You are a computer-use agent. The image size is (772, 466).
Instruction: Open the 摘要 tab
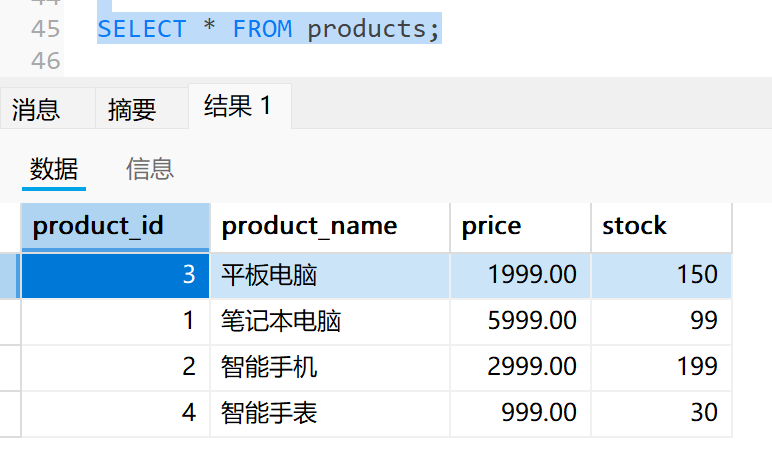132,108
